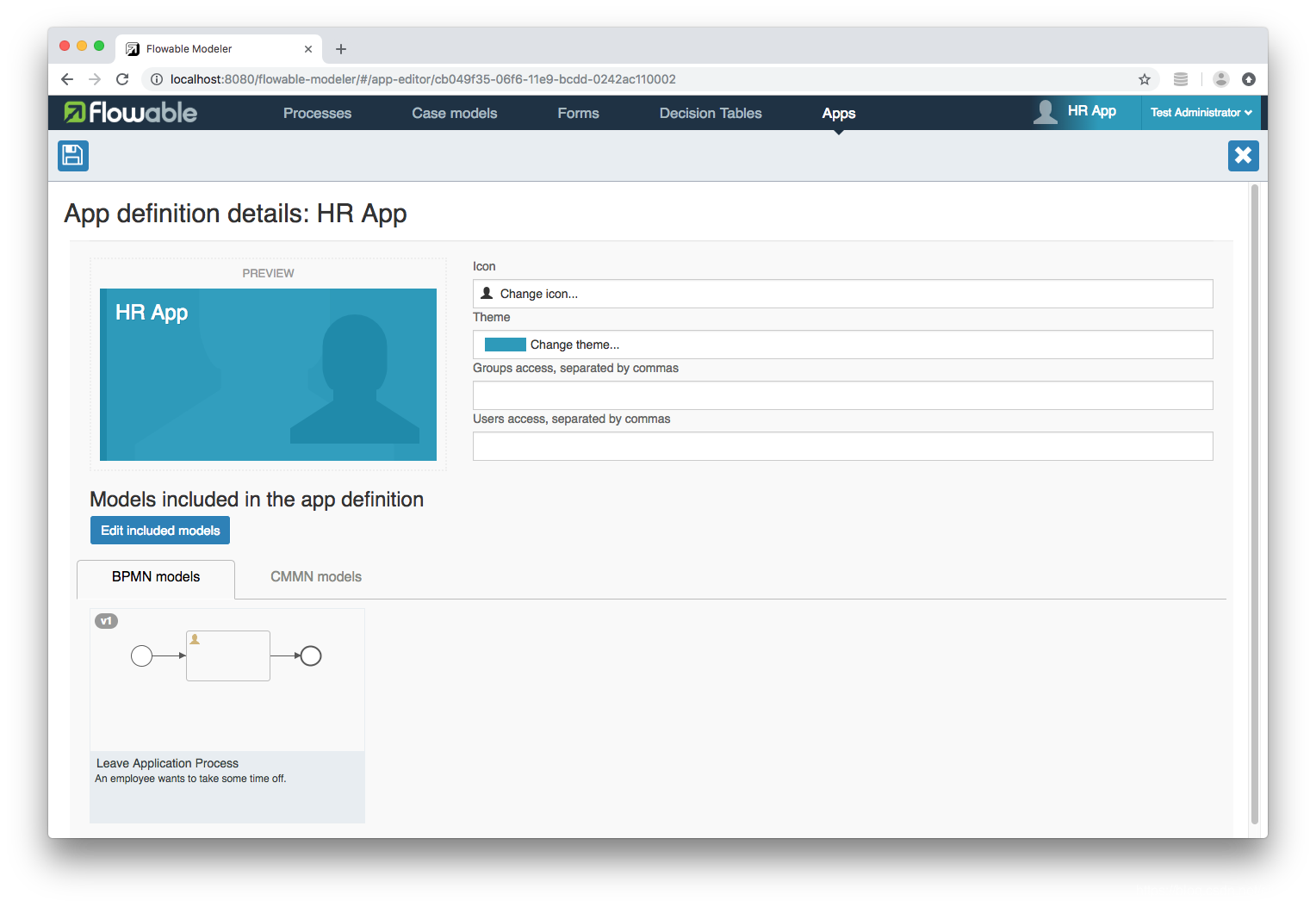Click the v1 version badge on the process thumbnail
The height and width of the screenshot is (907, 1316).
106,621
